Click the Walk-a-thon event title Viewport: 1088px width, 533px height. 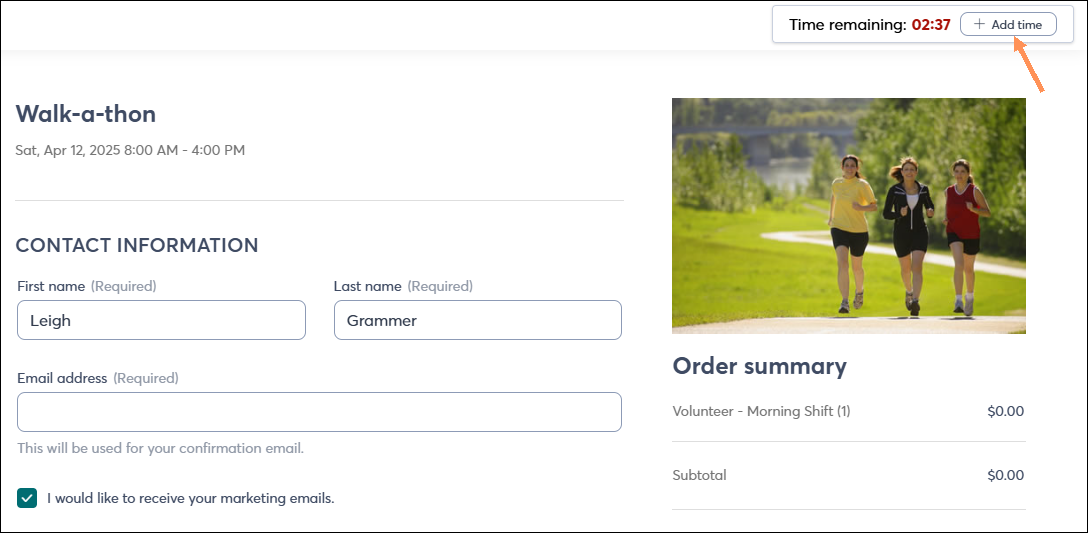click(x=86, y=114)
